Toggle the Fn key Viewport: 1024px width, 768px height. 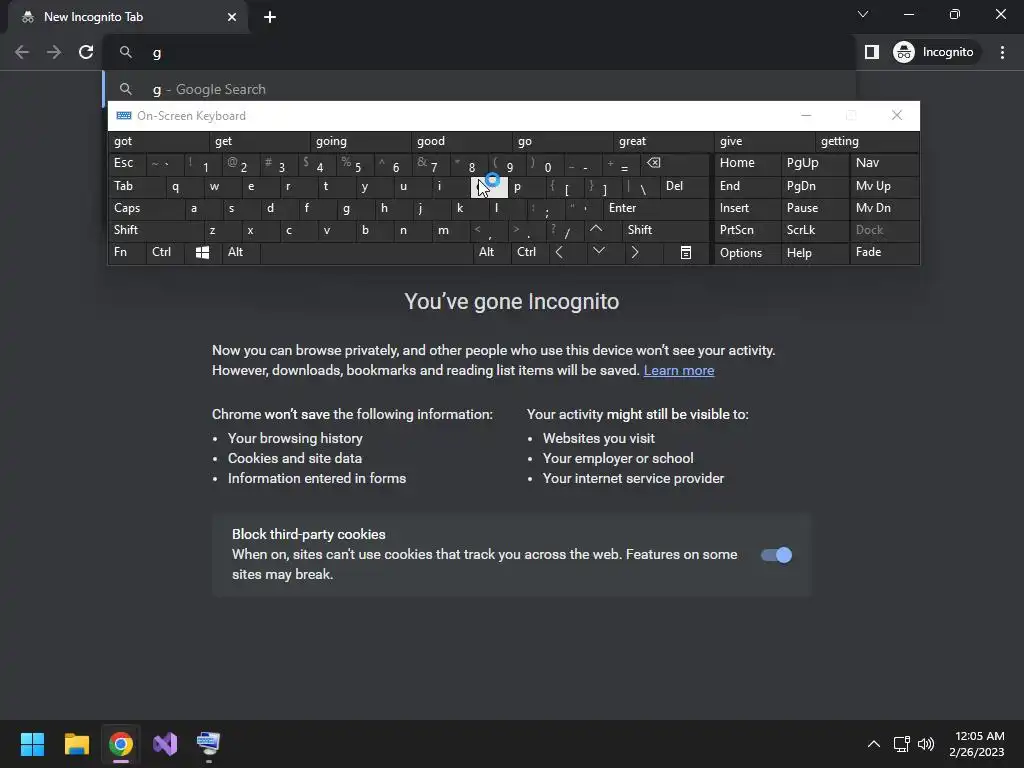tap(127, 252)
